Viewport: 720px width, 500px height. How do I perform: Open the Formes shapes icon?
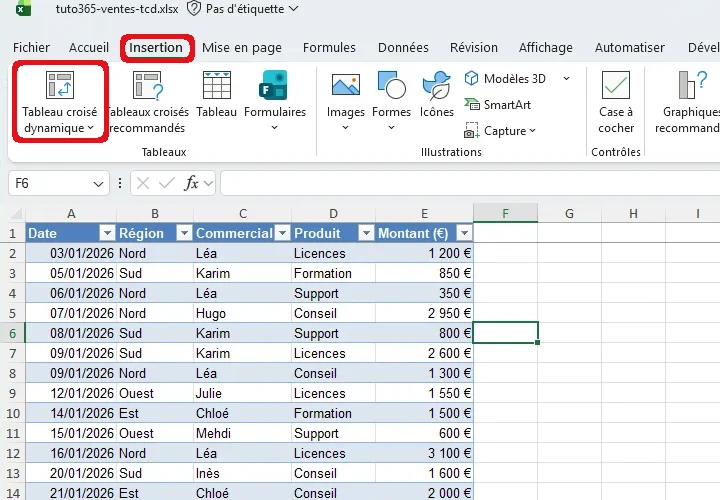(391, 84)
